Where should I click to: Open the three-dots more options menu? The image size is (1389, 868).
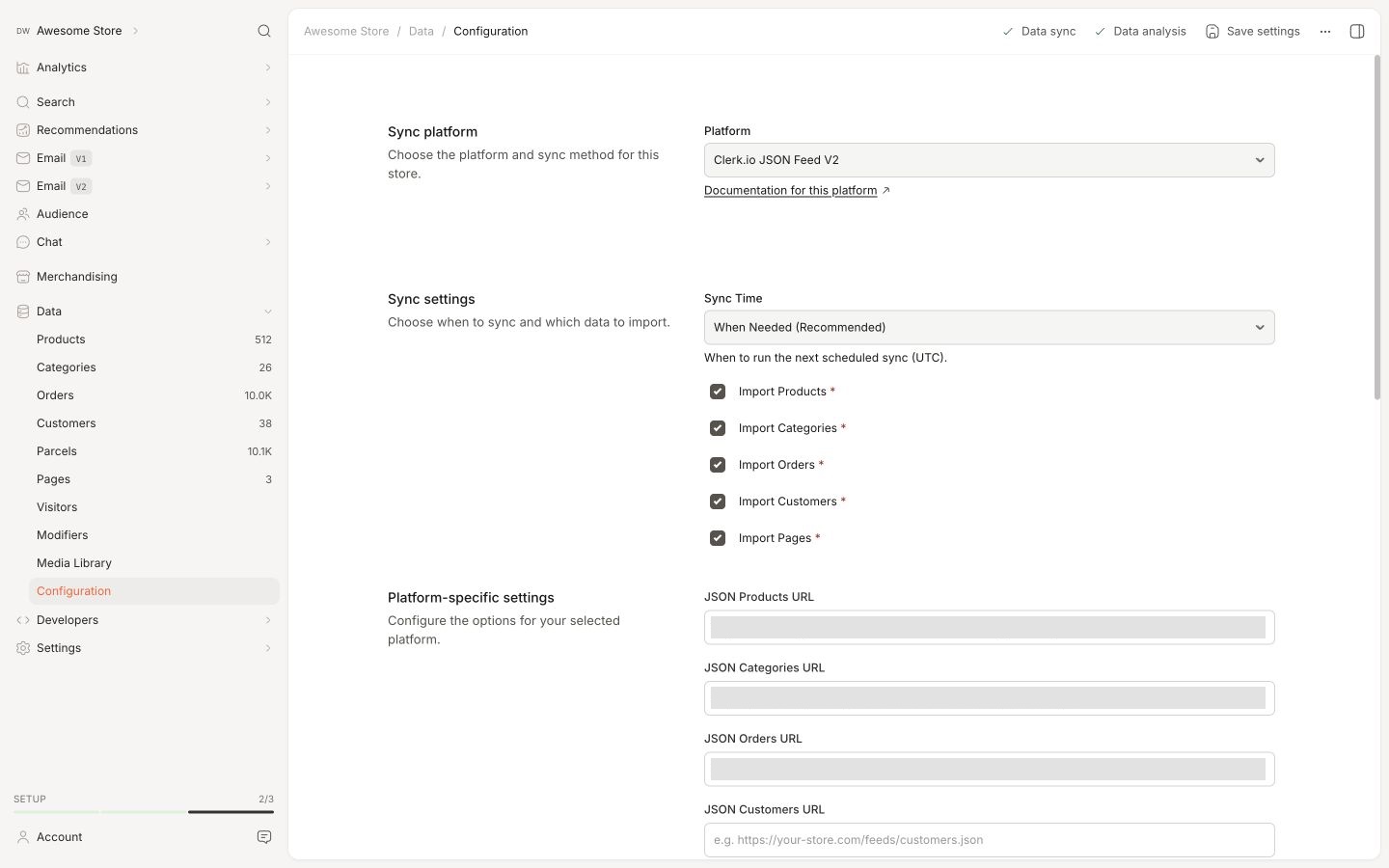tap(1325, 31)
